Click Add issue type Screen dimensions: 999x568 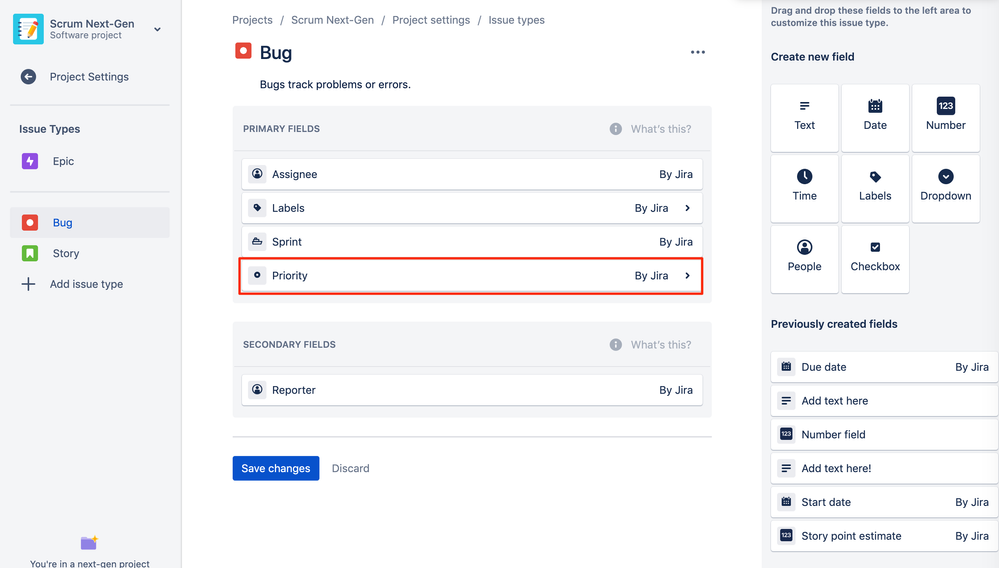pyautogui.click(x=87, y=284)
